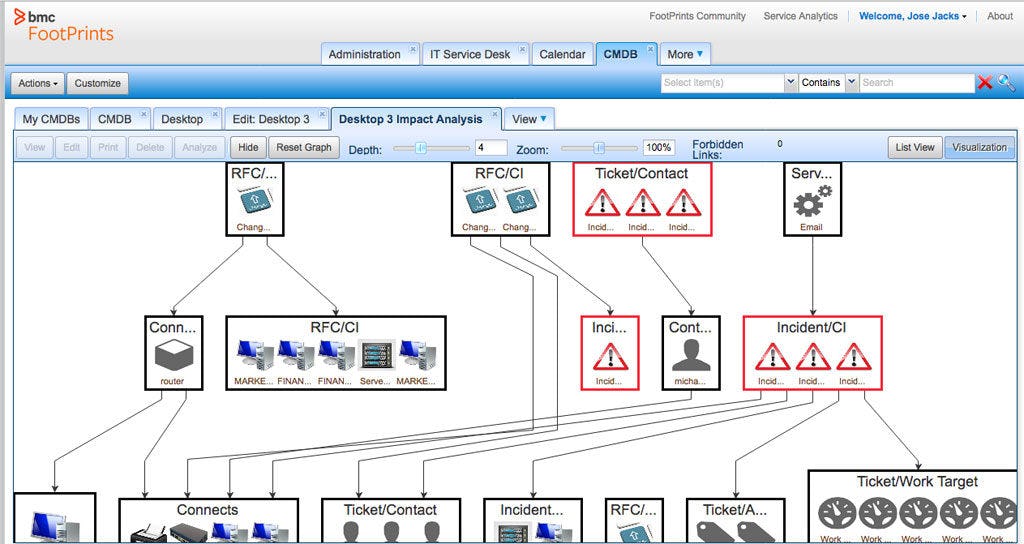Image resolution: width=1024 pixels, height=544 pixels.
Task: Select middle warning icon in Incident/CI node
Action: tap(813, 357)
